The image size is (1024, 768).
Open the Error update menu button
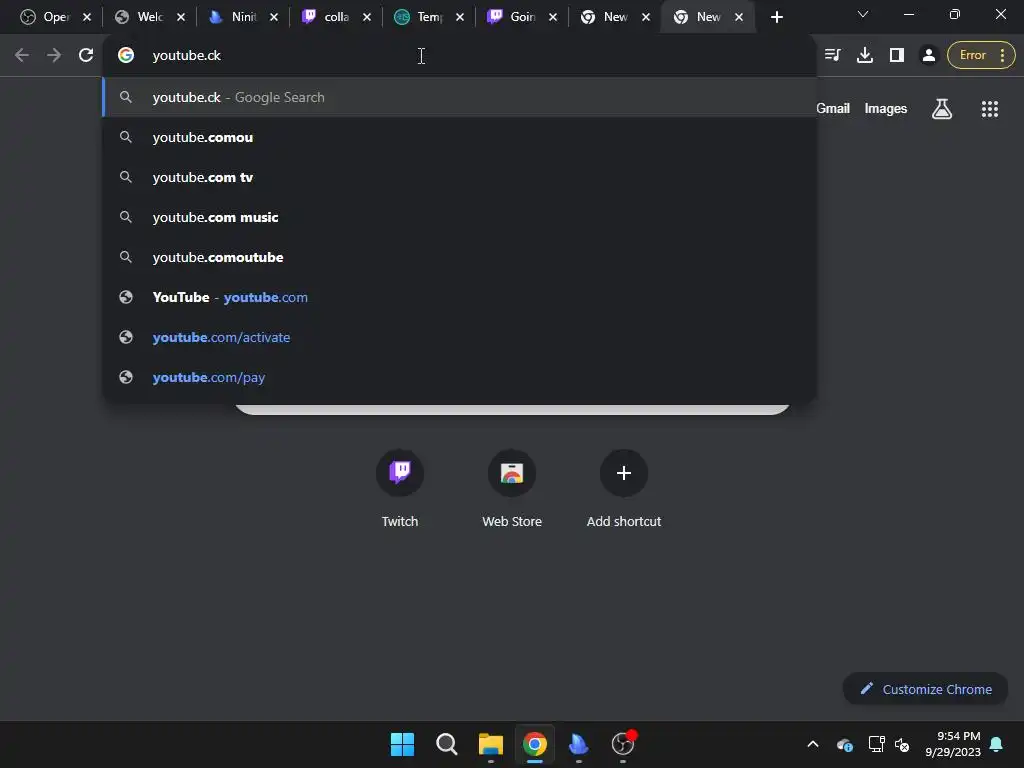(981, 56)
